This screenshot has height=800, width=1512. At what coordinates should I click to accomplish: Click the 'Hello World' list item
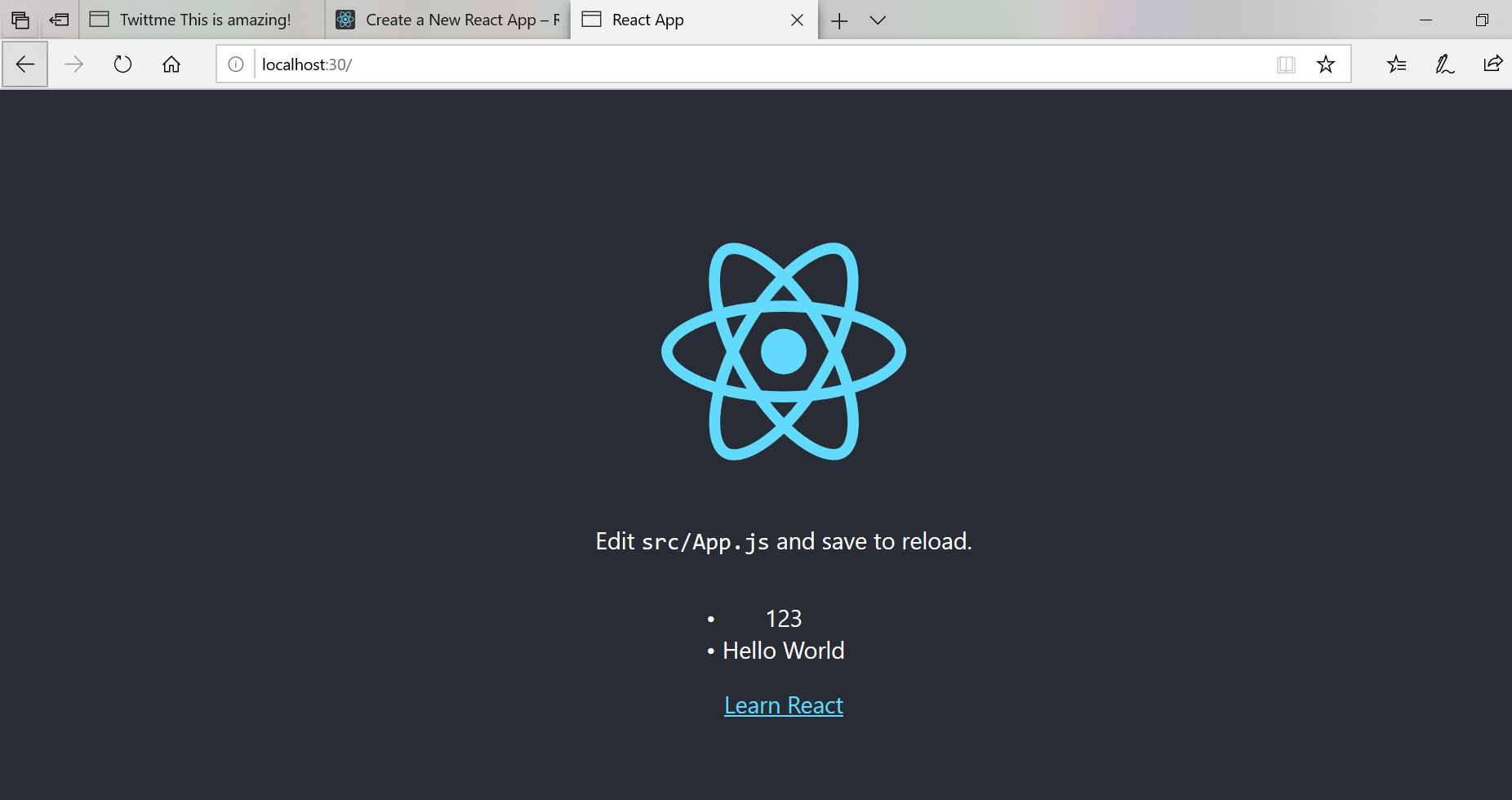point(784,651)
